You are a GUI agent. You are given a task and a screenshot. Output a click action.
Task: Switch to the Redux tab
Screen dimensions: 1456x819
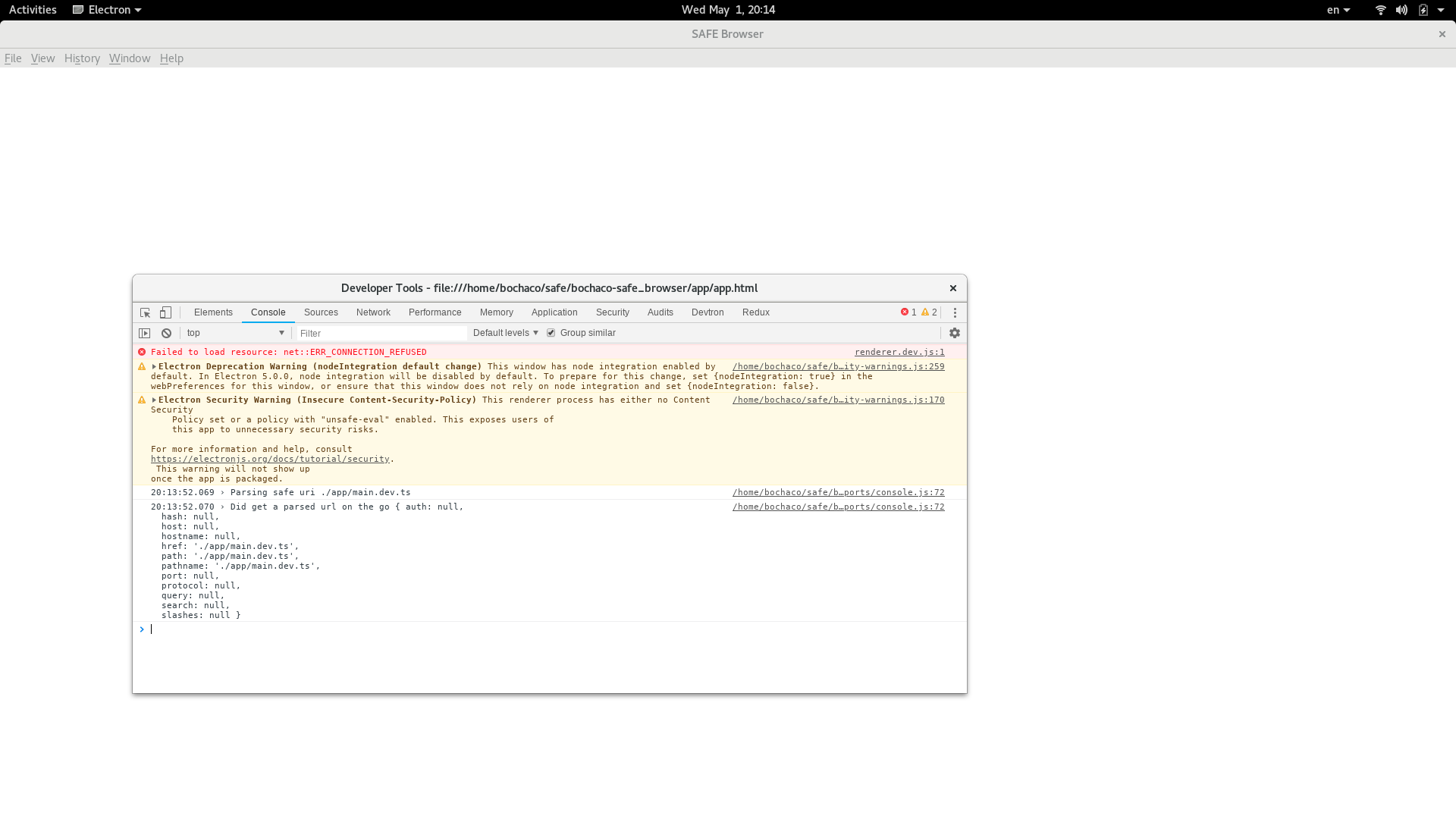[x=755, y=312]
